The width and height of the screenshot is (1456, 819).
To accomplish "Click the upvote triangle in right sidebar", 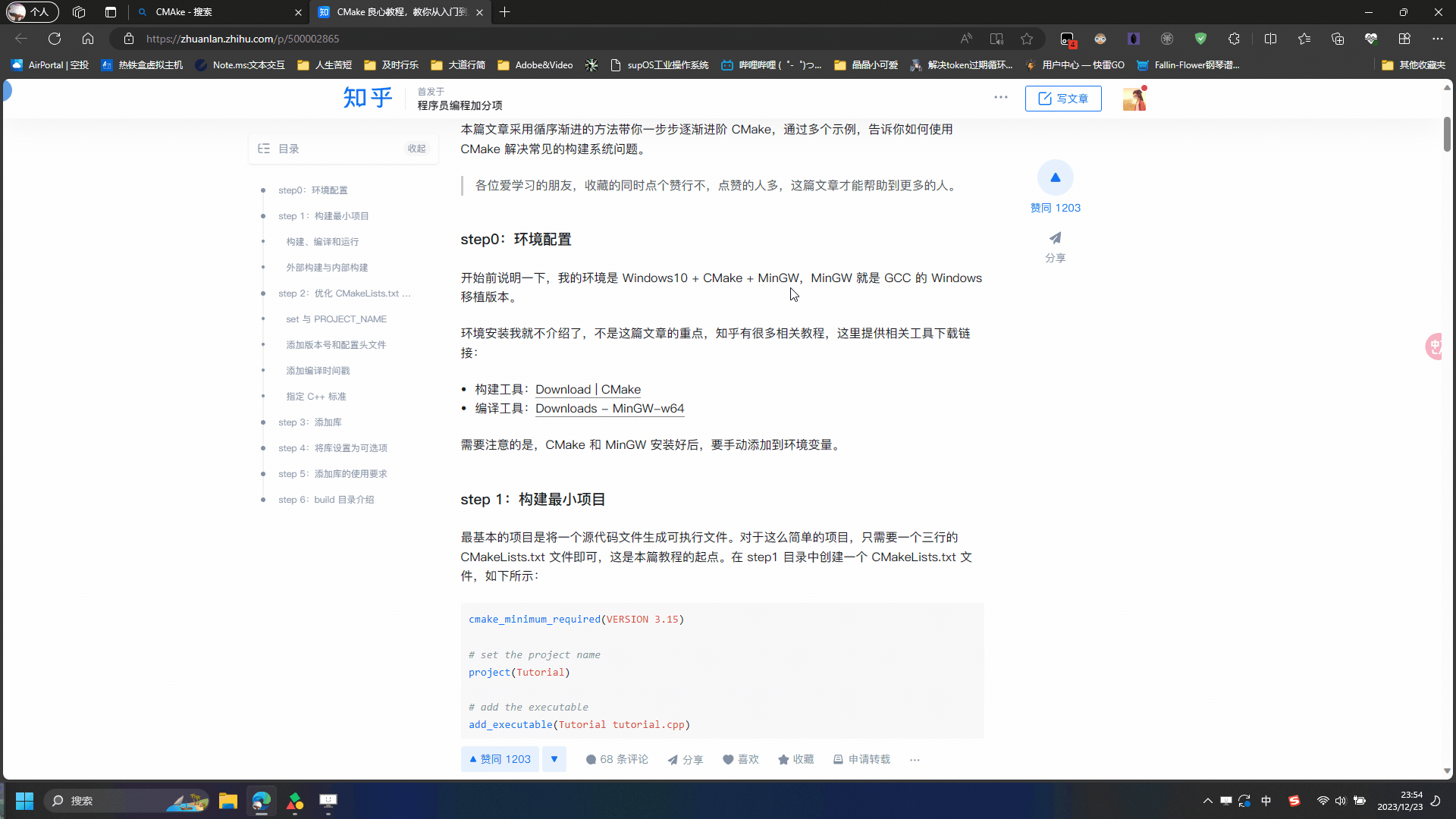I will pos(1055,177).
